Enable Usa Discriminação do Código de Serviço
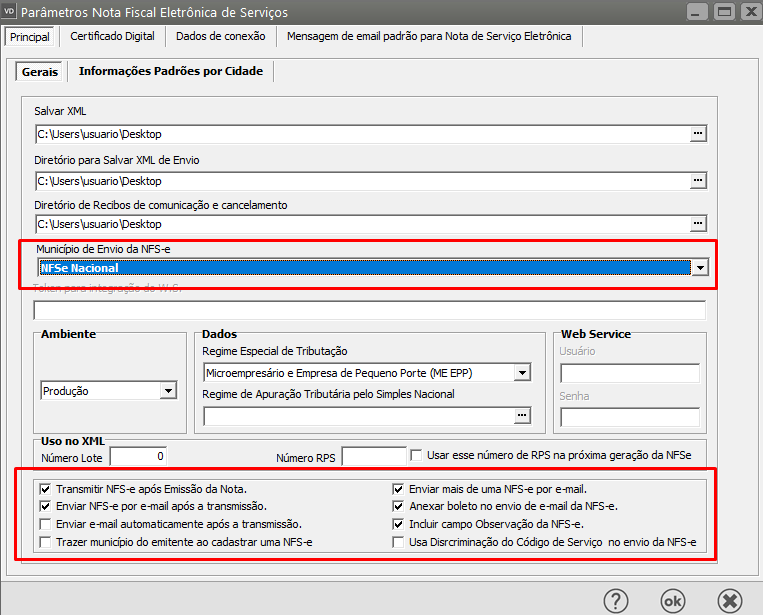 (x=398, y=542)
